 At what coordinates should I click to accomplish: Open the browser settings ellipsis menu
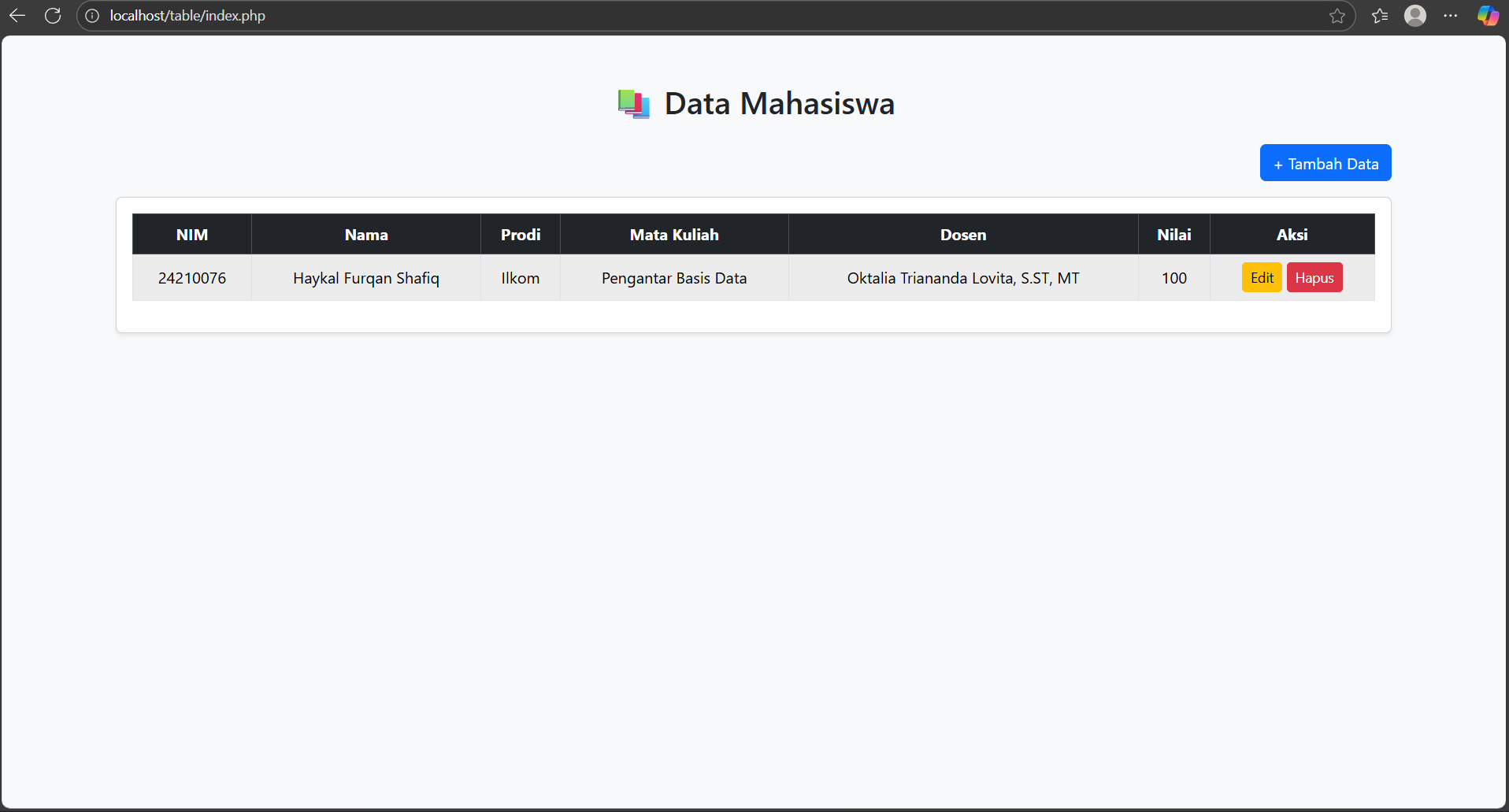1451,16
